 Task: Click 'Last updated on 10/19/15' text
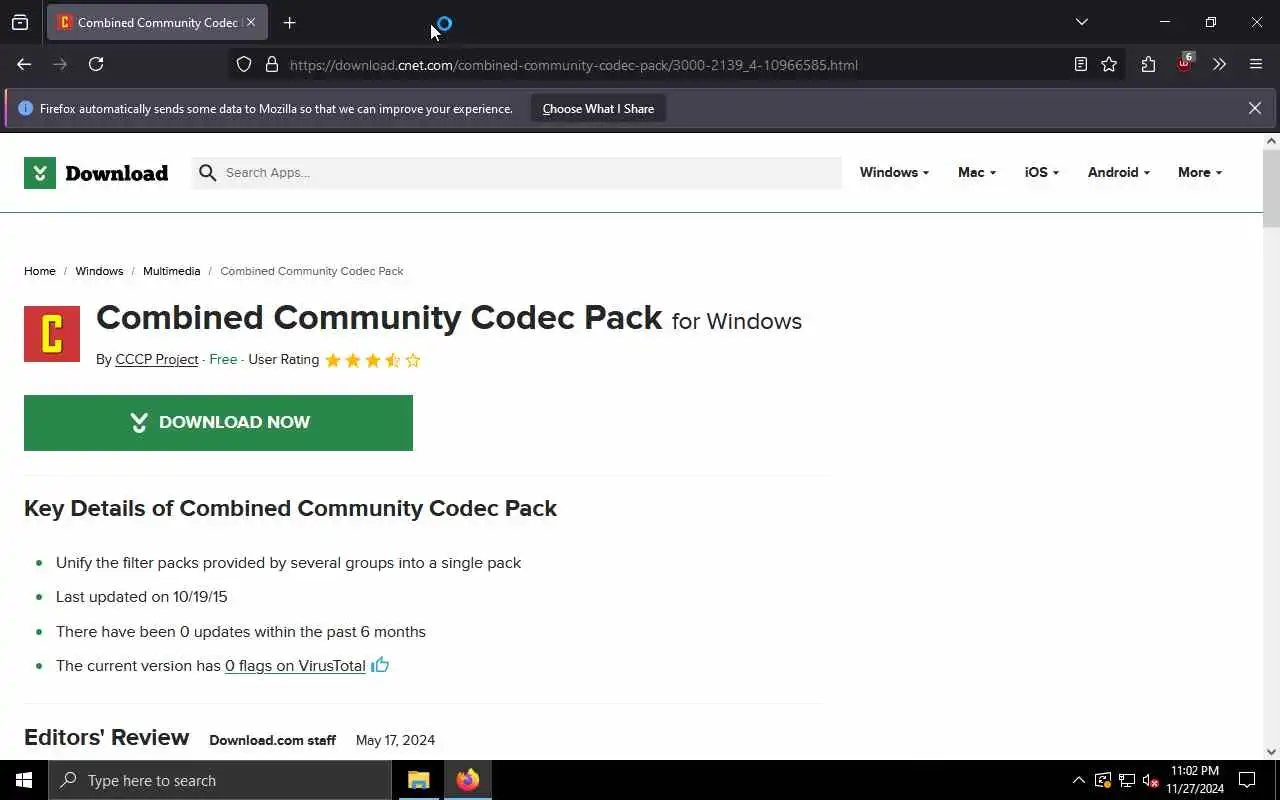(x=142, y=597)
